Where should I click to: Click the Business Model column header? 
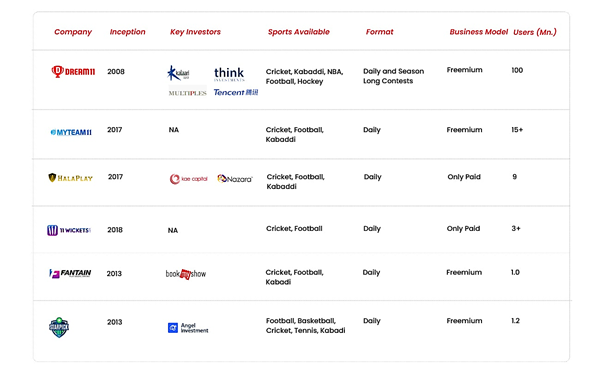tap(479, 32)
